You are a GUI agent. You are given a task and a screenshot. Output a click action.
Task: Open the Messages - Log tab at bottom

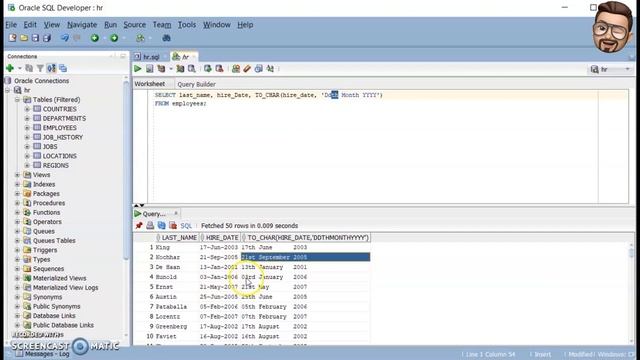[x=46, y=354]
